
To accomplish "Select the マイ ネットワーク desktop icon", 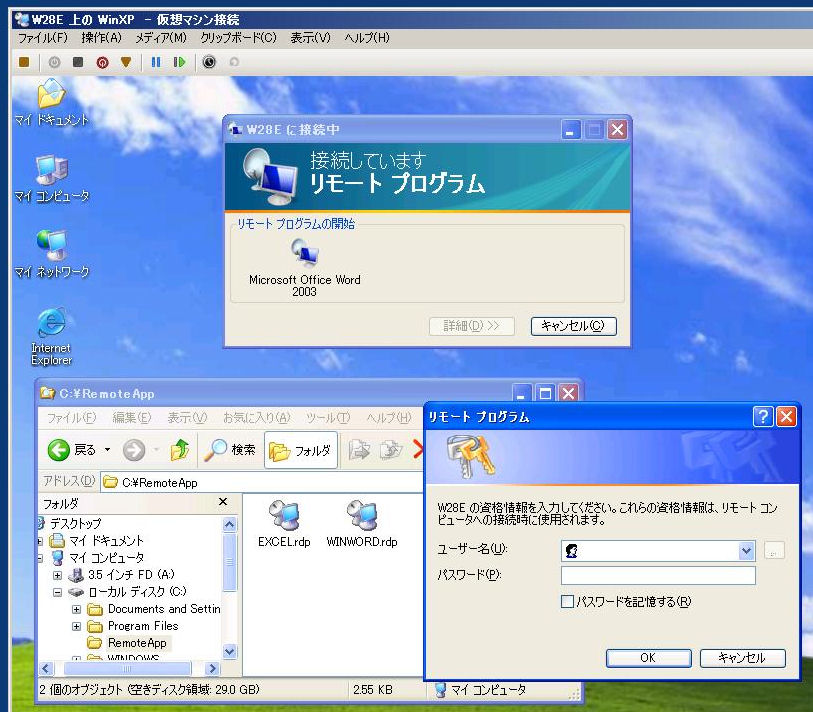I will [51, 254].
